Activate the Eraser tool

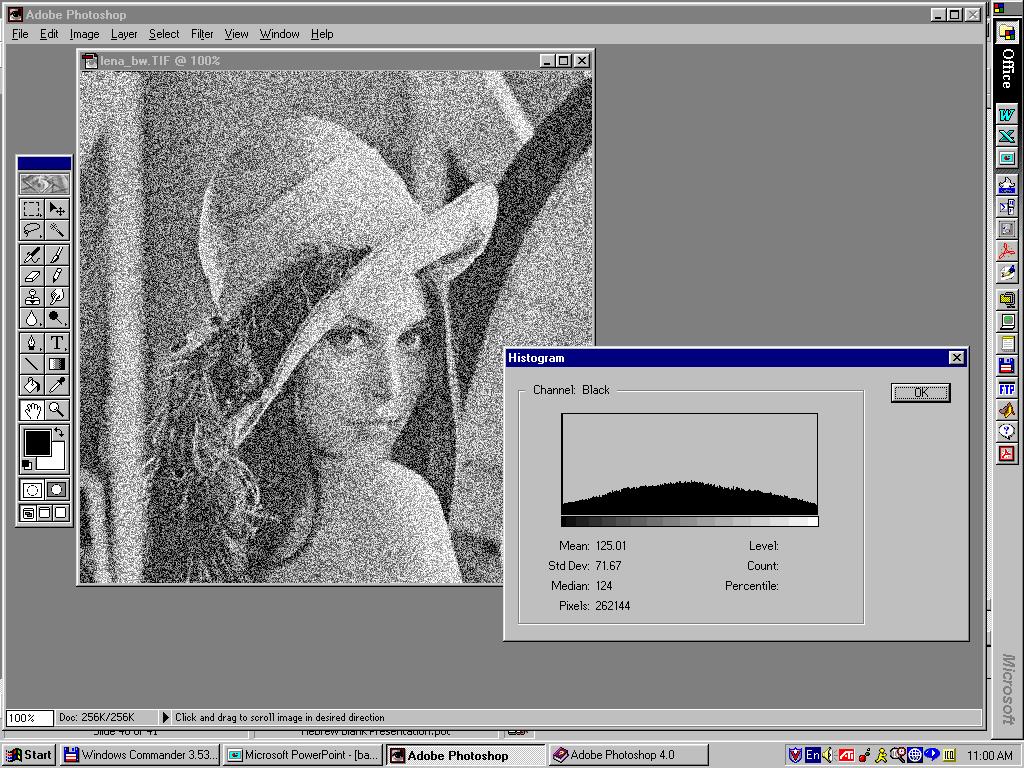(31, 276)
